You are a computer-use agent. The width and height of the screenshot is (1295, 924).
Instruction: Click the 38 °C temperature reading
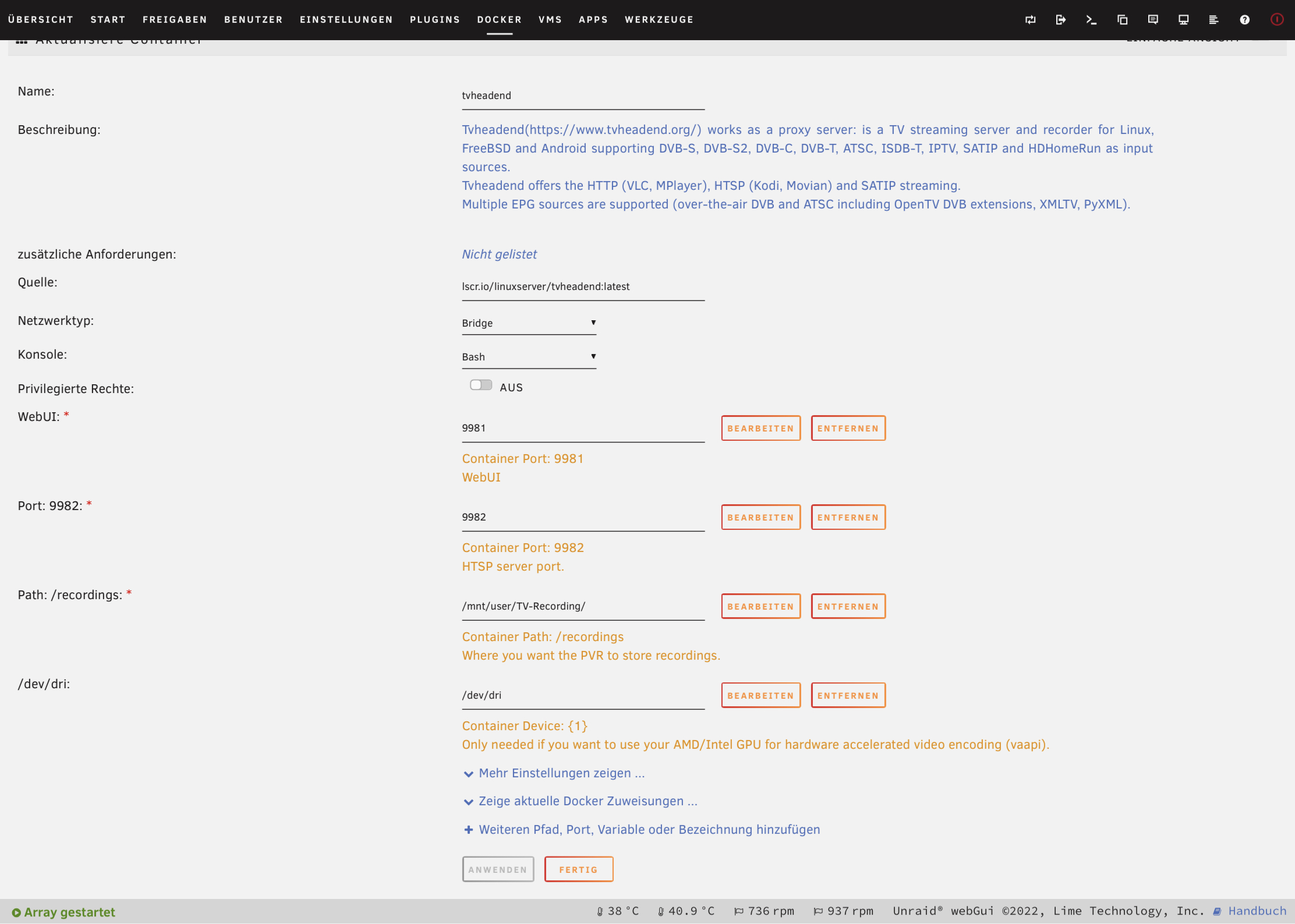[623, 912]
